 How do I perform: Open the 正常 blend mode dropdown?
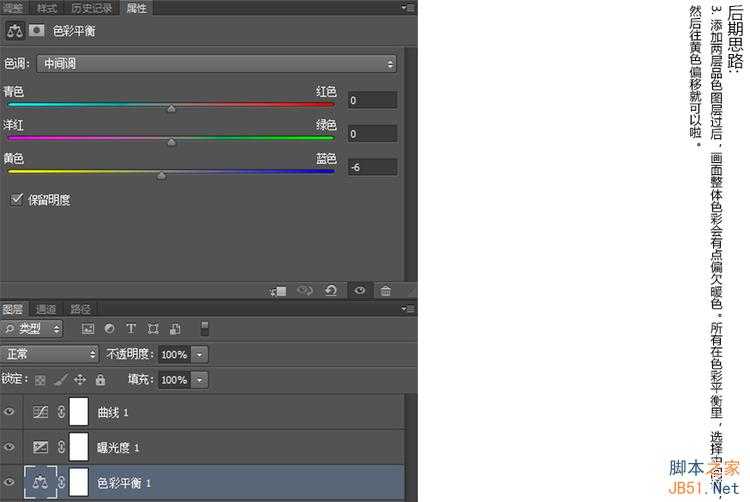[50, 354]
